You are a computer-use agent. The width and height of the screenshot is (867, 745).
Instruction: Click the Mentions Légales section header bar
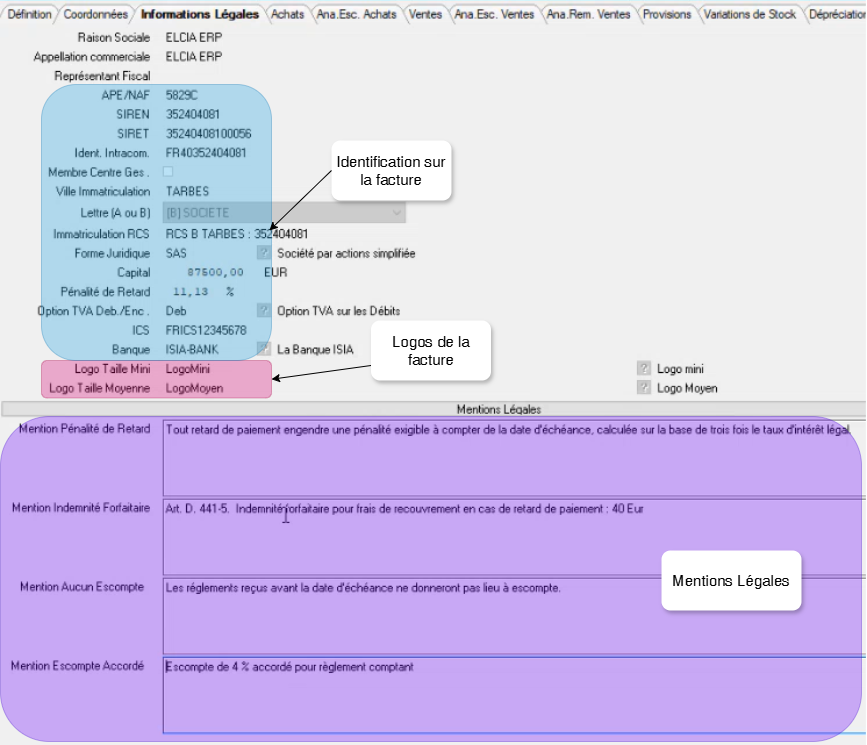[x=498, y=409]
